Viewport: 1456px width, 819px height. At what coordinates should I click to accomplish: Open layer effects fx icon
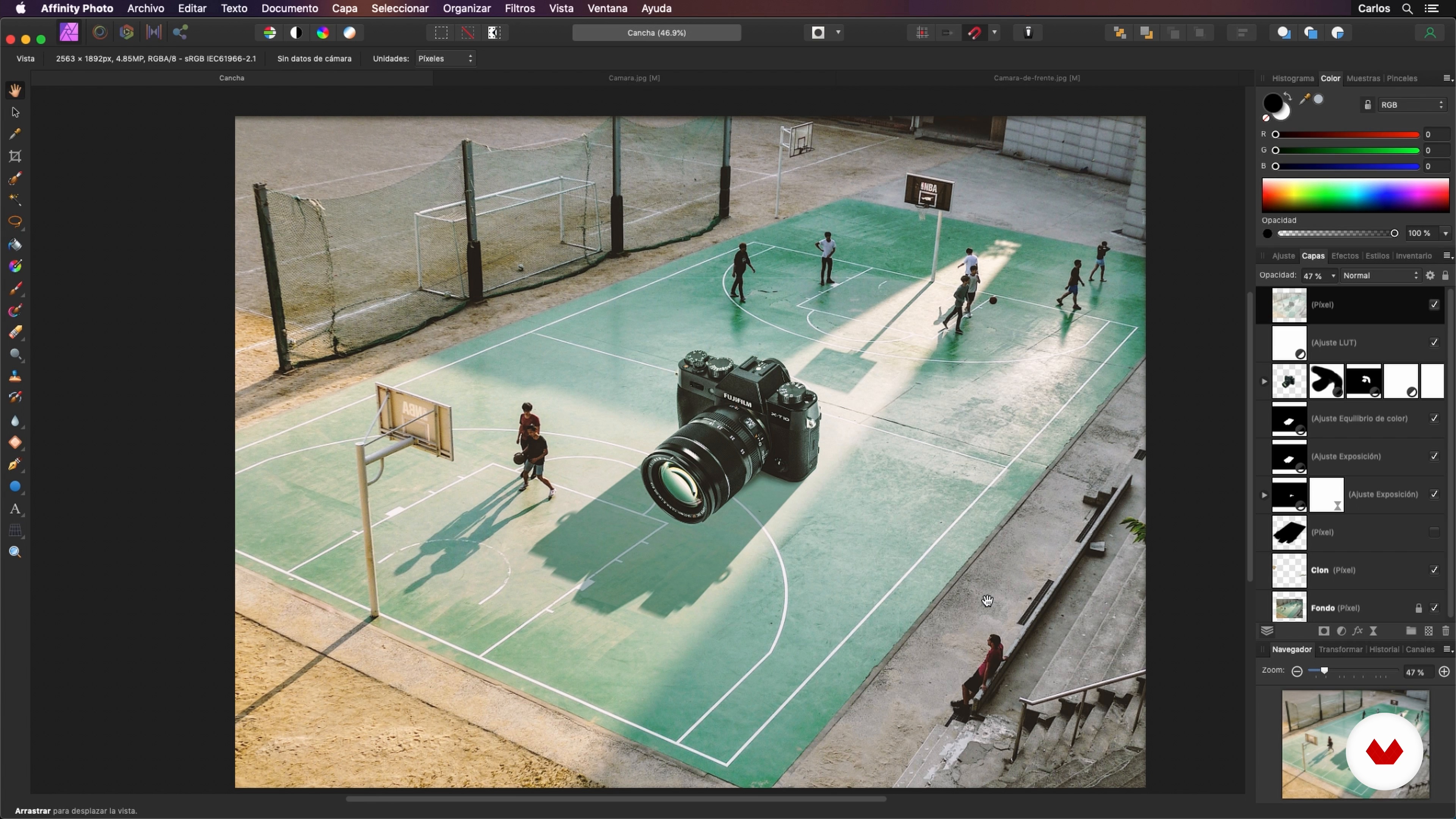click(1357, 631)
